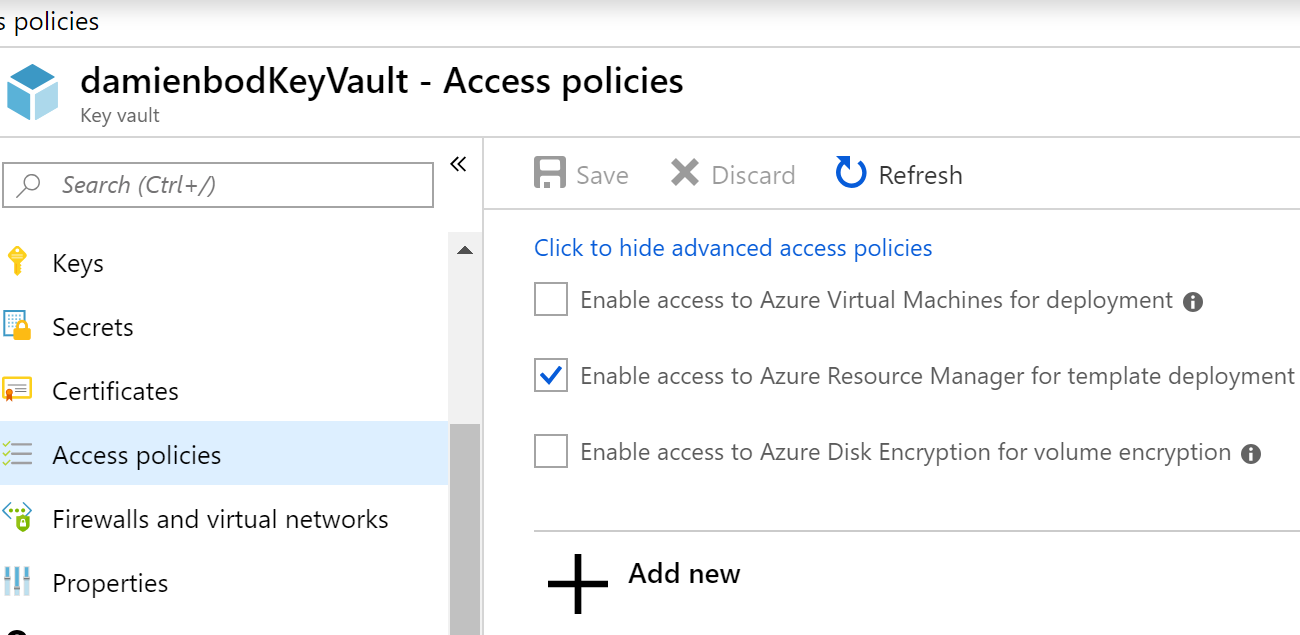
Task: Open Azure Virtual Machines info tooltip
Action: (1192, 300)
